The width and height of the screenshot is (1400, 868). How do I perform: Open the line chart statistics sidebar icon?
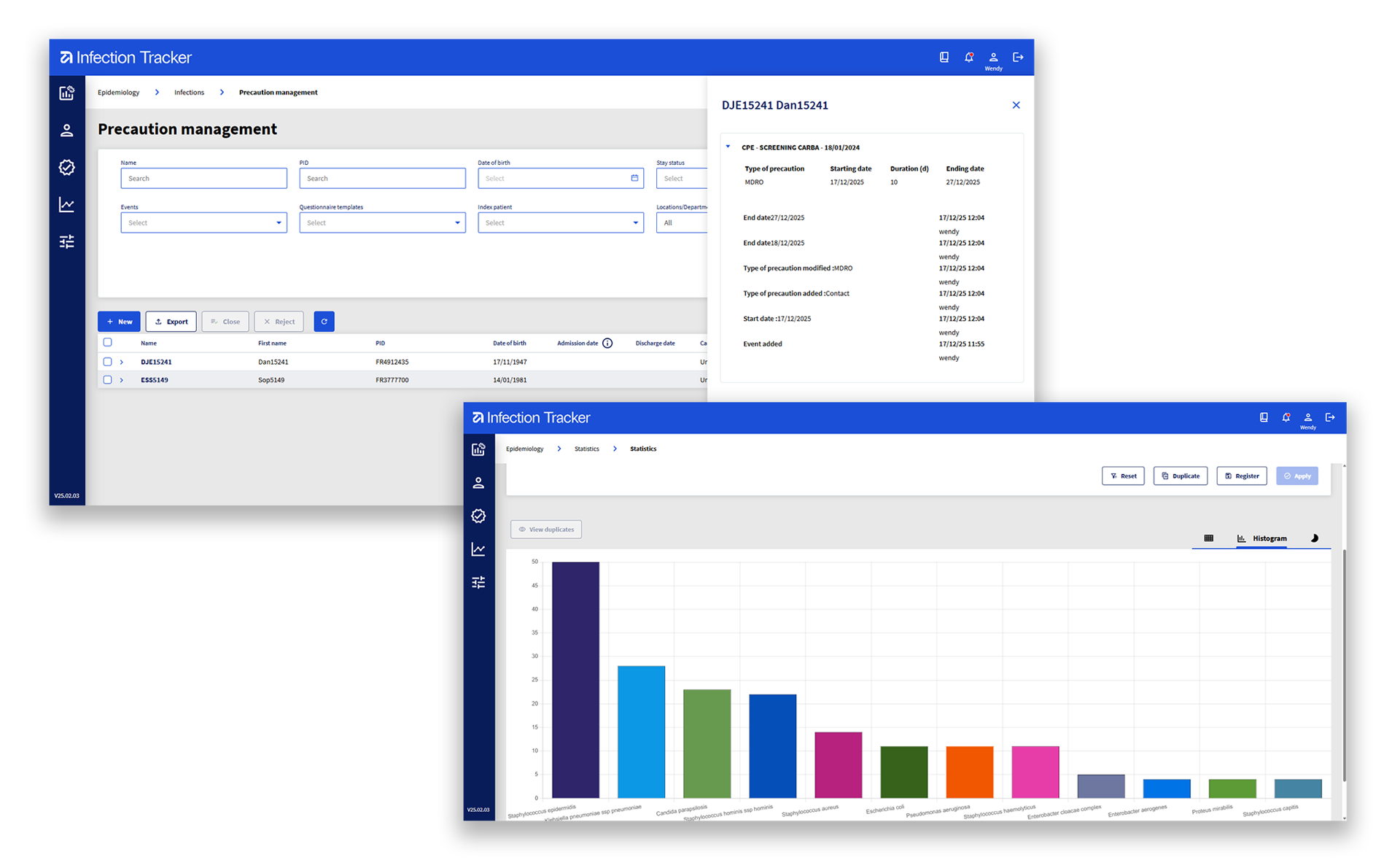pyautogui.click(x=66, y=205)
